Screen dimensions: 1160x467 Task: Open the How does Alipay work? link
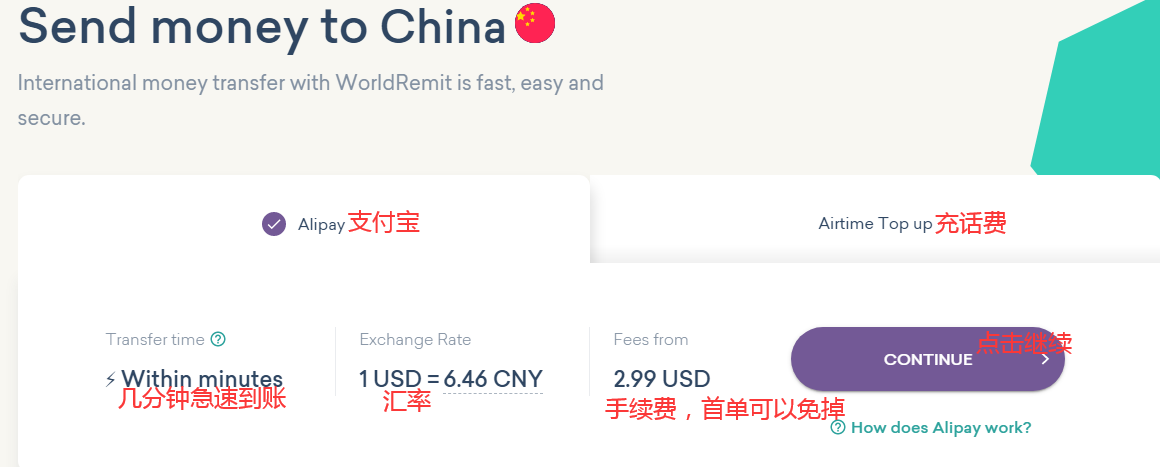pyautogui.click(x=940, y=428)
